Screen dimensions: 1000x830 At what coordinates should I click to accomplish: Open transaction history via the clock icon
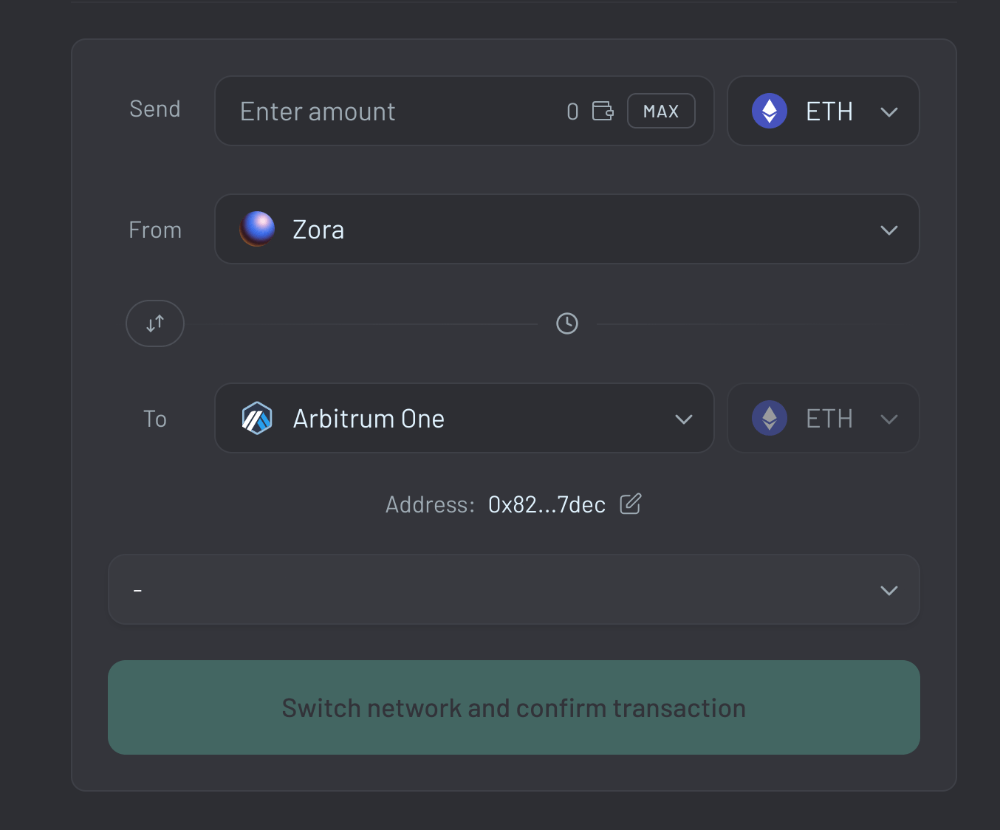pos(567,323)
